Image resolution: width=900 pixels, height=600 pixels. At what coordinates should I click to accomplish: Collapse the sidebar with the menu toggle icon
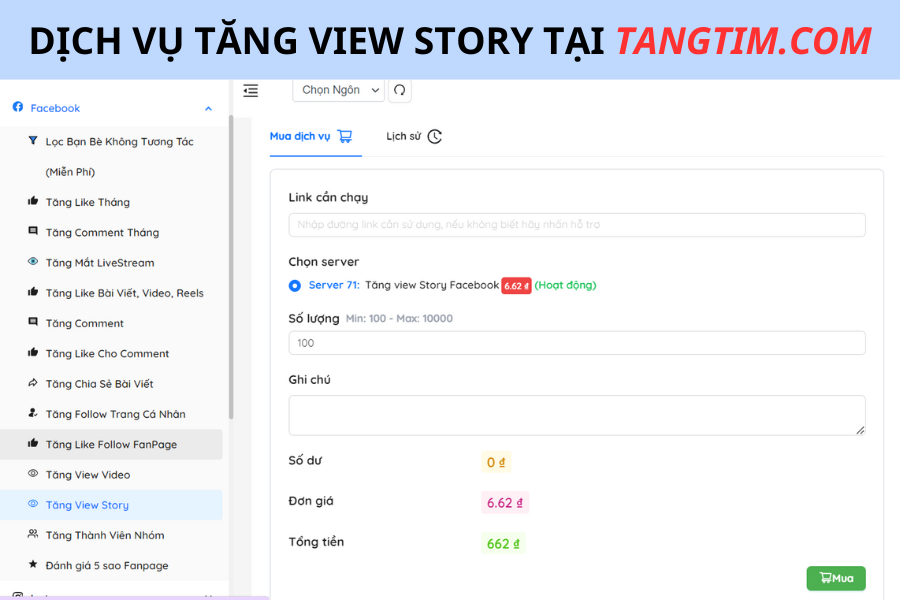point(251,90)
